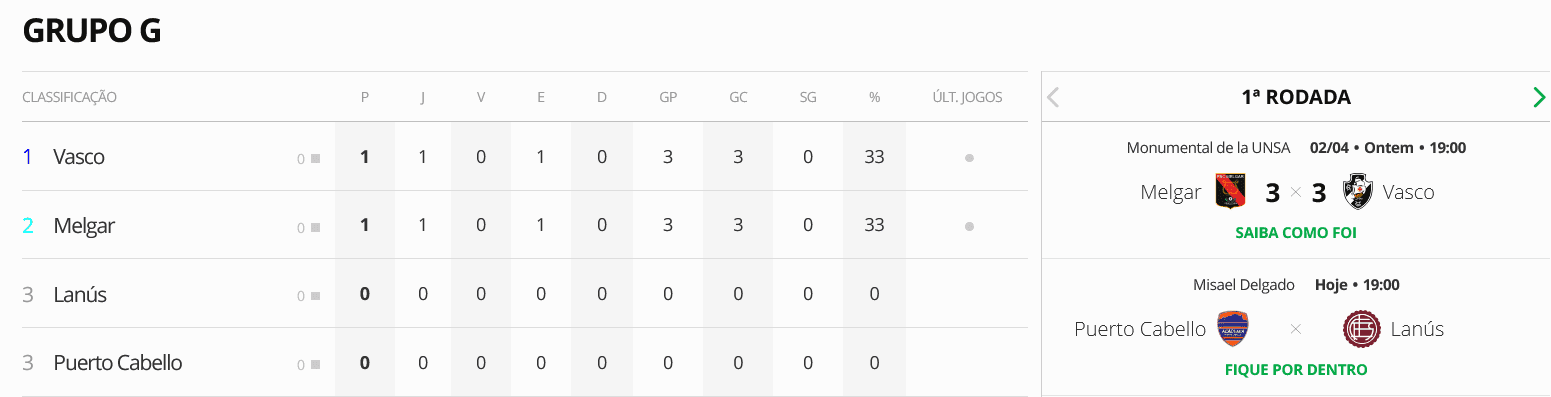Click Melgar's position change indicator square
Image resolution: width=1551 pixels, height=397 pixels.
click(x=315, y=227)
